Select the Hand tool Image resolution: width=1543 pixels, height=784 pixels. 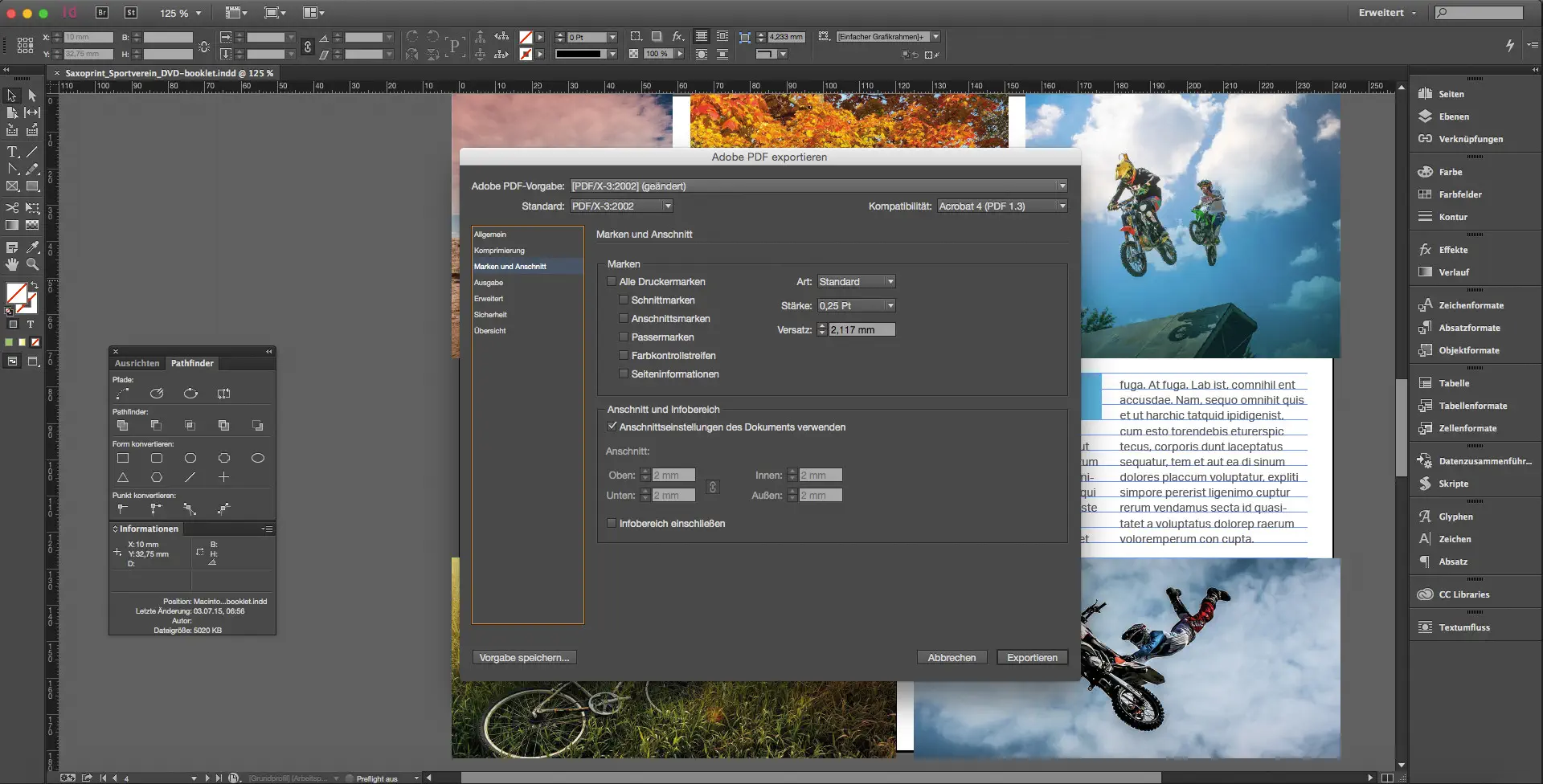coord(12,264)
